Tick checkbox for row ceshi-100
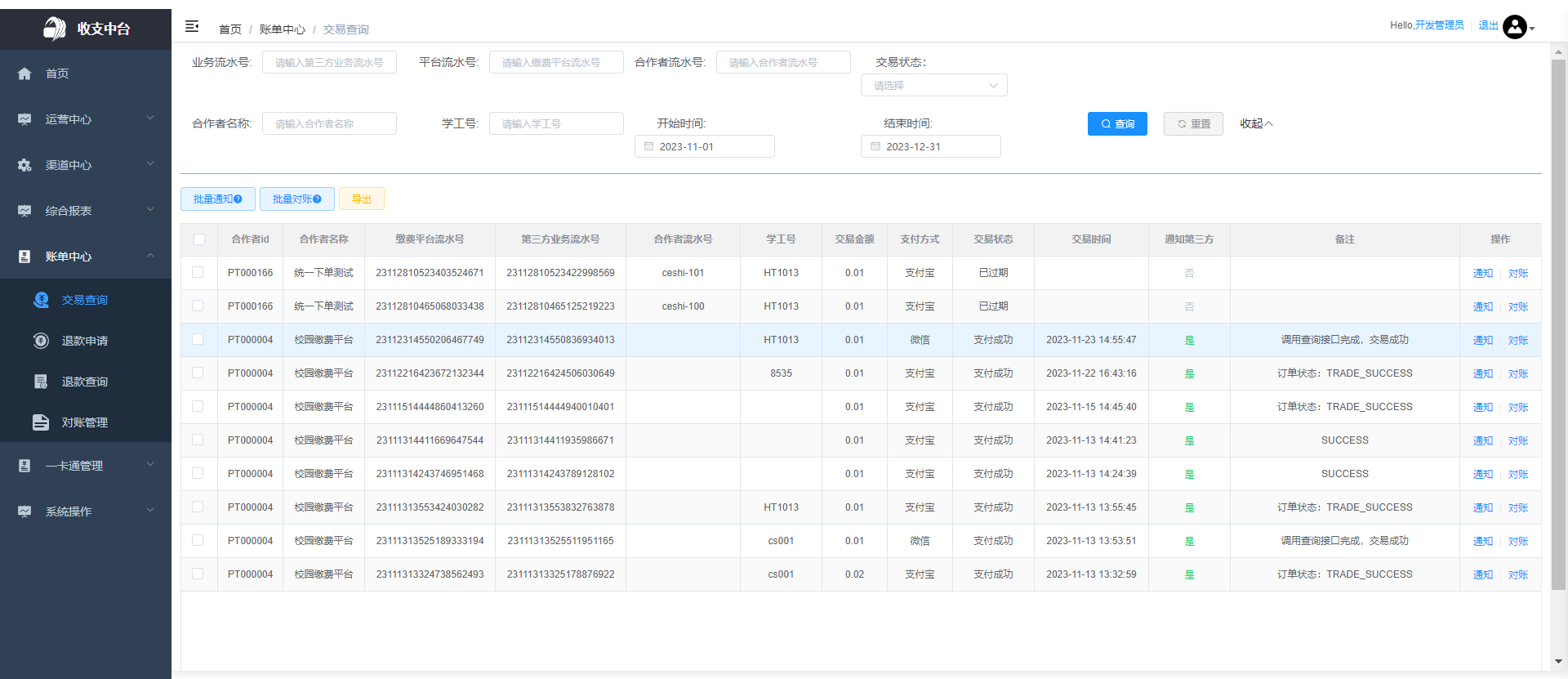 pos(198,306)
